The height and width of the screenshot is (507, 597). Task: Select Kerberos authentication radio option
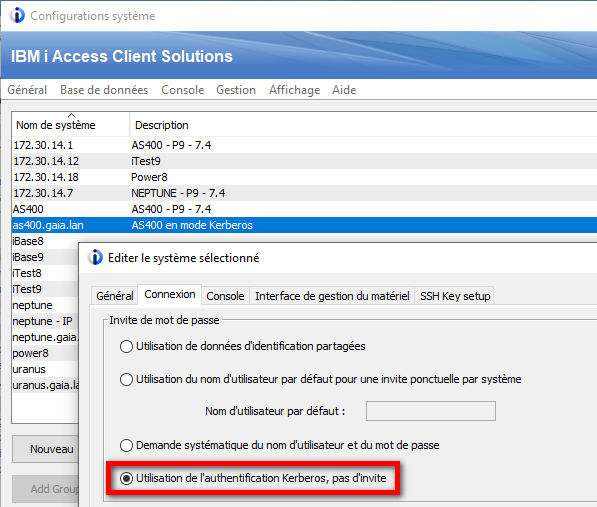point(126,478)
